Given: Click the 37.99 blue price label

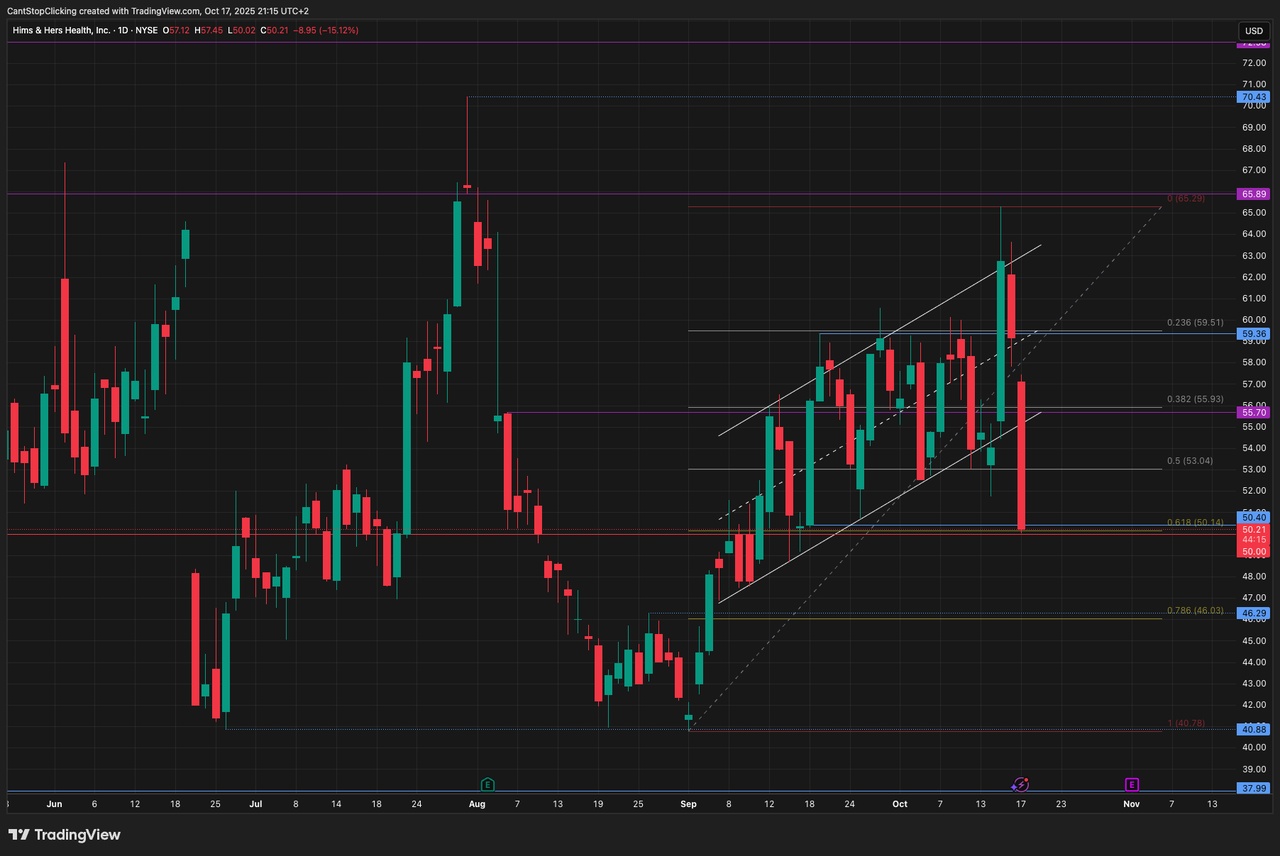Looking at the screenshot, I should pyautogui.click(x=1254, y=788).
